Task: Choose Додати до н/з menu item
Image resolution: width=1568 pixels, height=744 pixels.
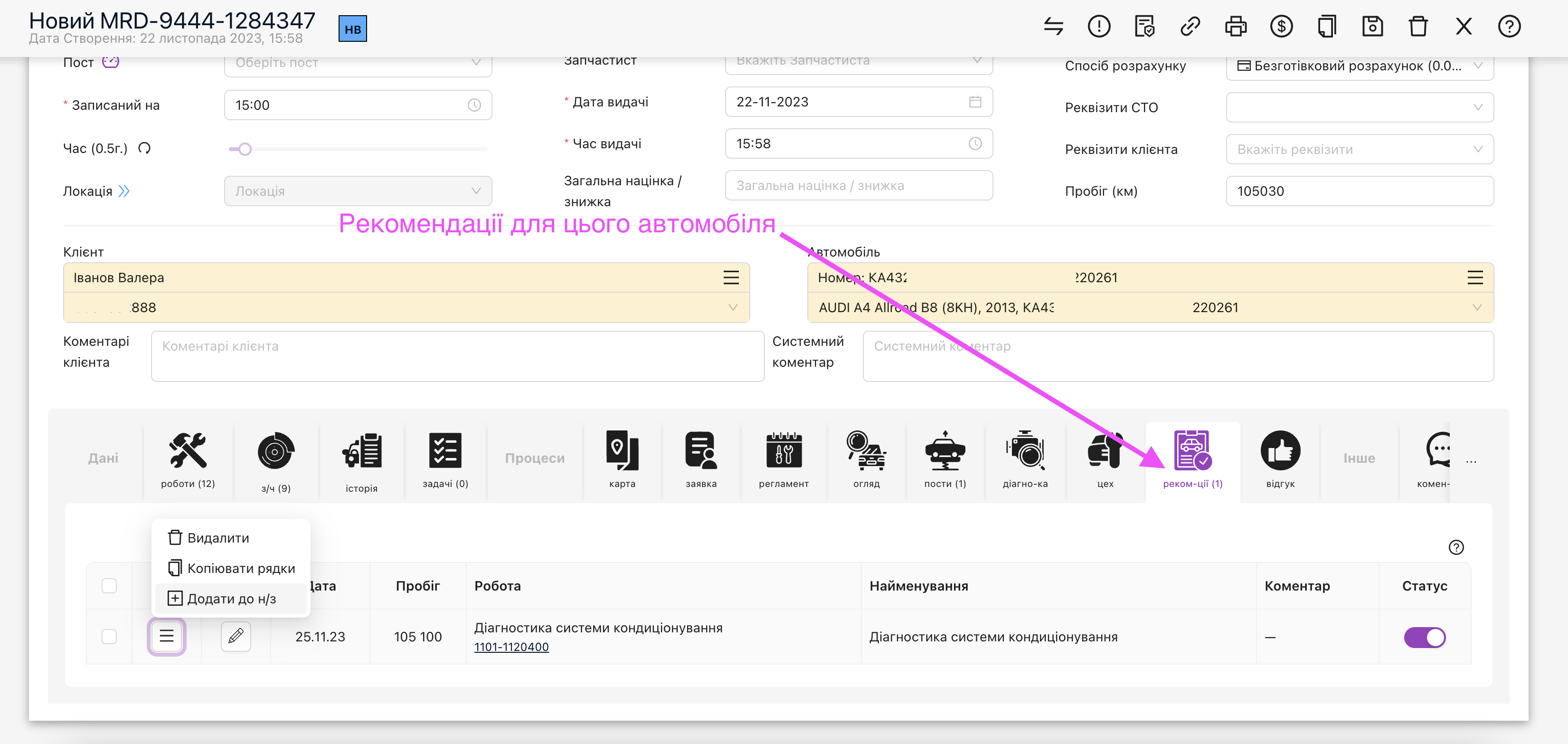Action: pos(231,599)
